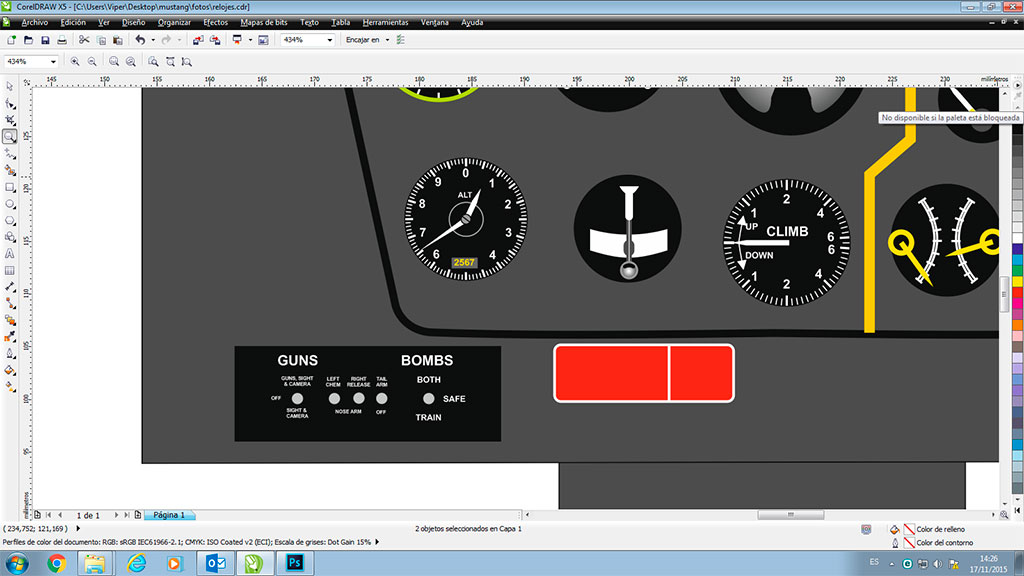The width and height of the screenshot is (1024, 576).
Task: Open Photoshop from the taskbar
Action: pyautogui.click(x=294, y=563)
